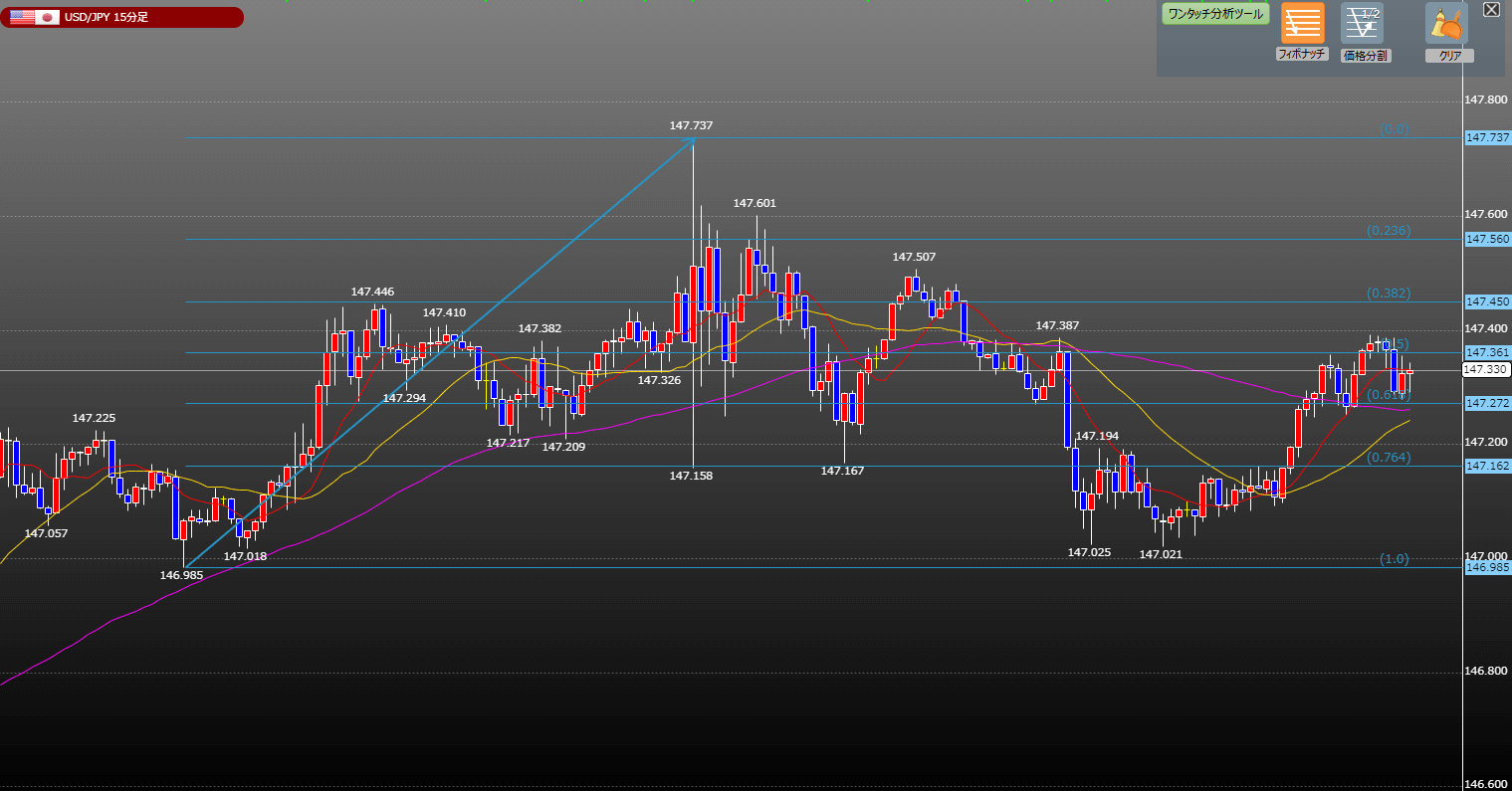Click the US flag icon

pyautogui.click(x=21, y=17)
